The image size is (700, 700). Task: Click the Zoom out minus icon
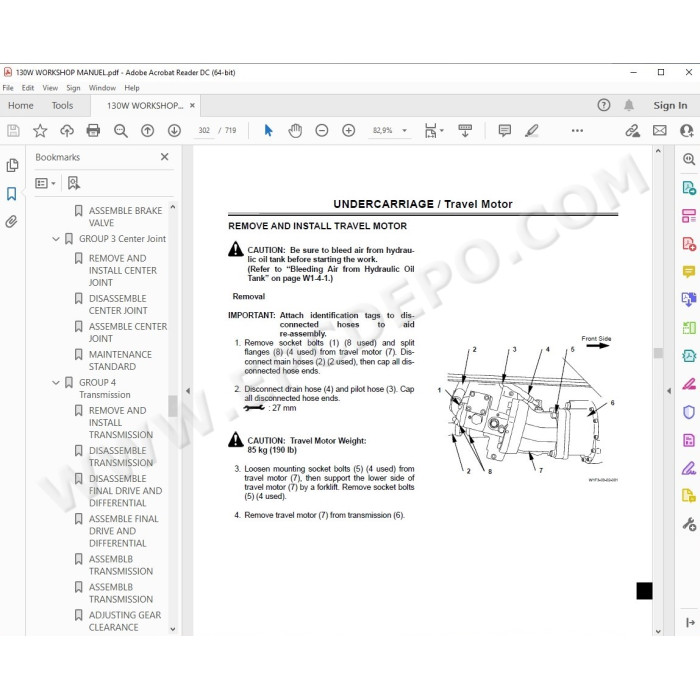(x=322, y=130)
